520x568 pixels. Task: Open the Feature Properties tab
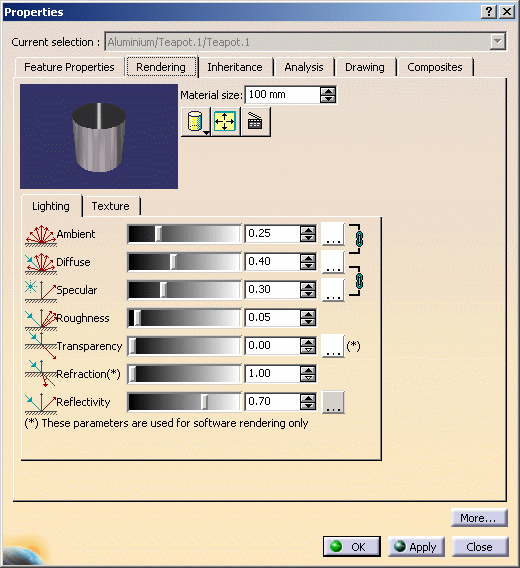(69, 67)
